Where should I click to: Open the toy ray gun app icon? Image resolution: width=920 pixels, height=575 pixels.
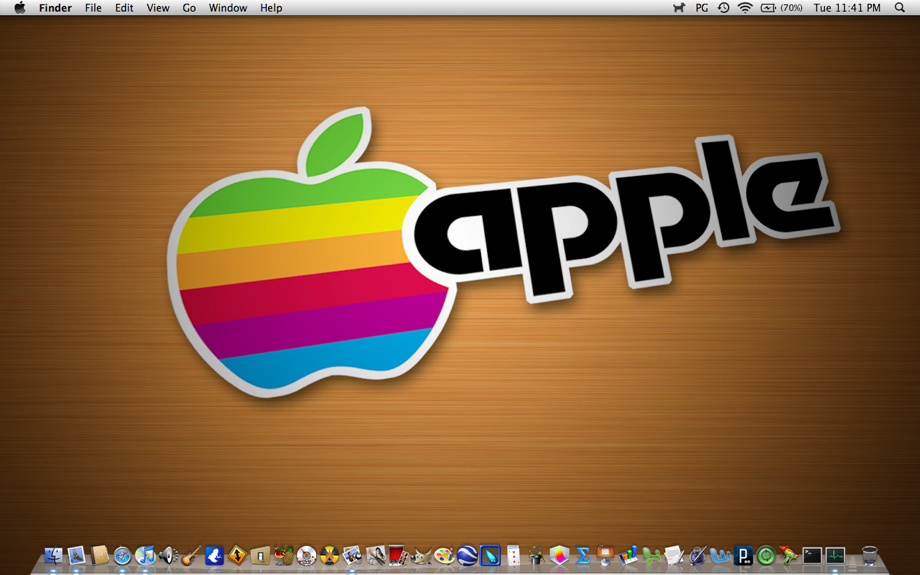789,555
